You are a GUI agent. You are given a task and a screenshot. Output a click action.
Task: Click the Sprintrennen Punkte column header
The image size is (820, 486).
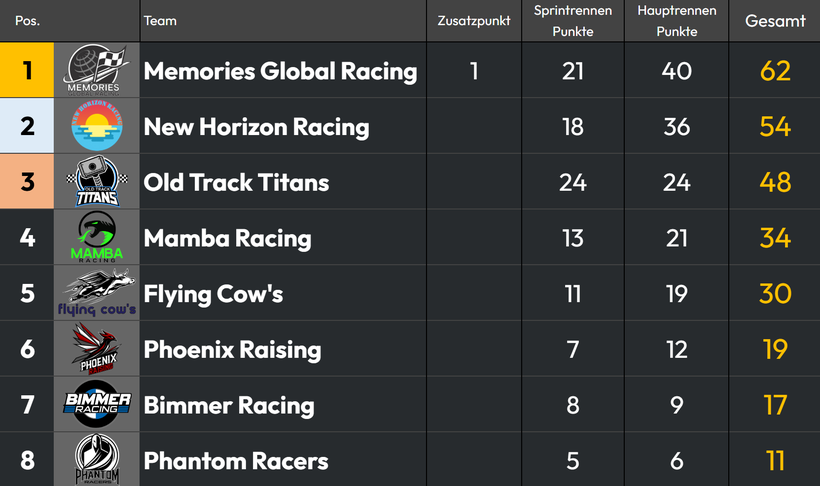(x=573, y=21)
